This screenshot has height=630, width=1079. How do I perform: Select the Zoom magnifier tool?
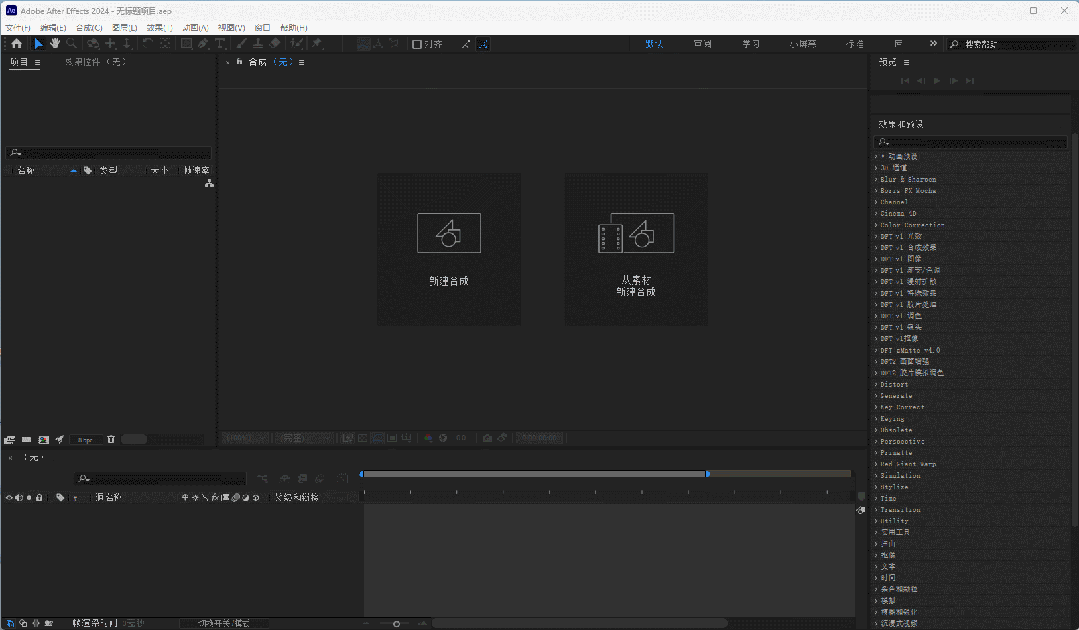71,43
